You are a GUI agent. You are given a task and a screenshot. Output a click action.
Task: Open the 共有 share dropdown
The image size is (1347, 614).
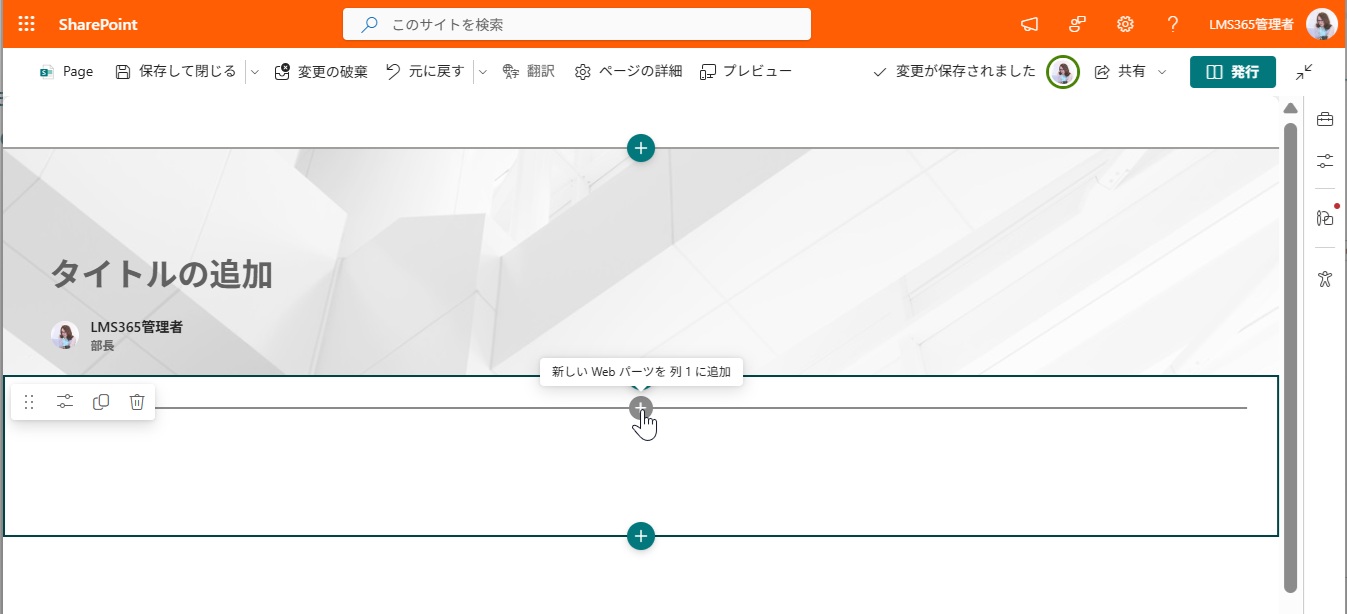click(x=1131, y=72)
